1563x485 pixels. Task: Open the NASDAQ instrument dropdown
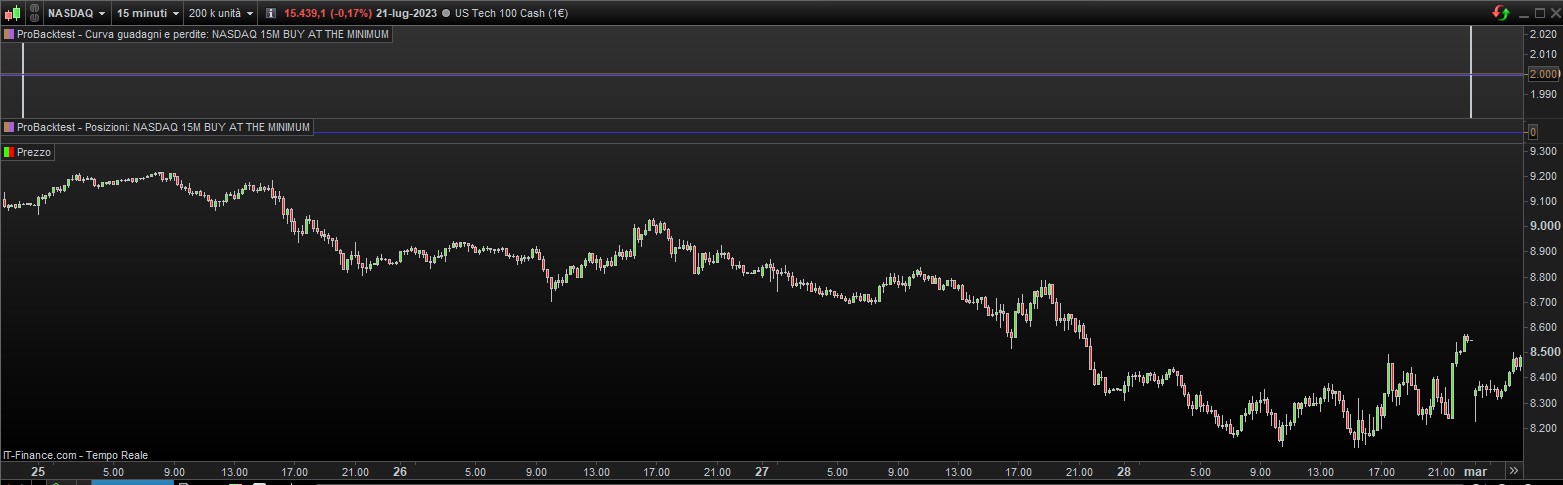[x=77, y=13]
